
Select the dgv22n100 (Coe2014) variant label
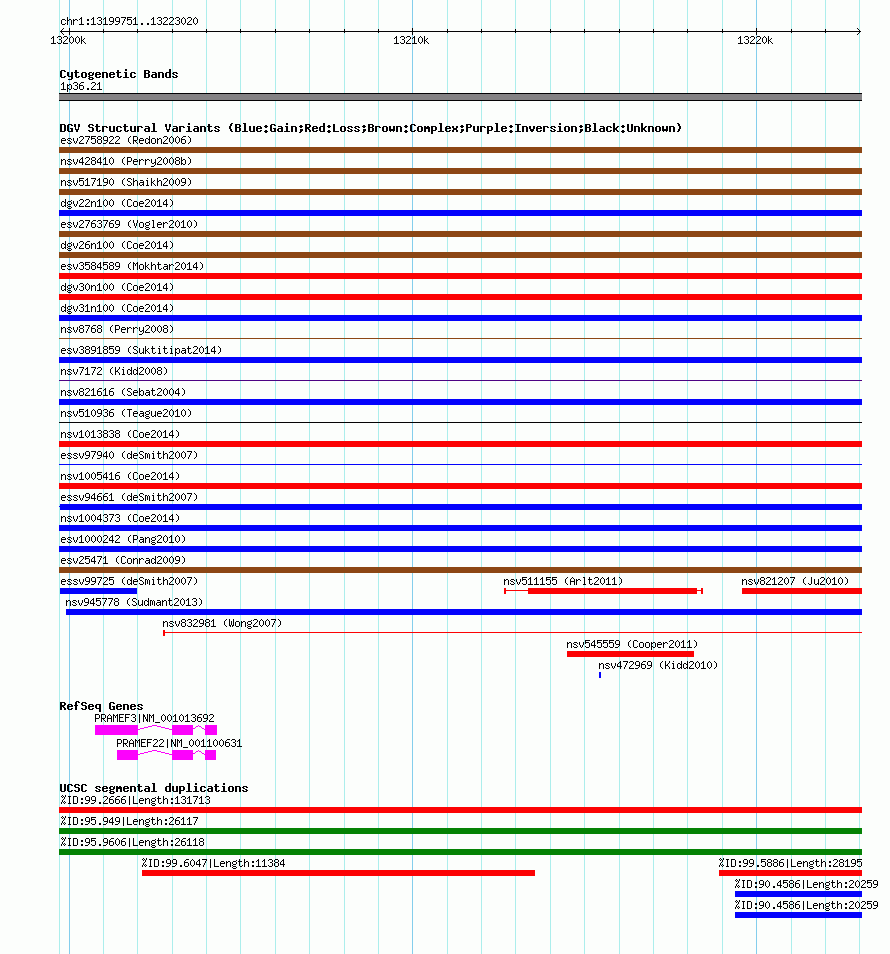coord(117,203)
